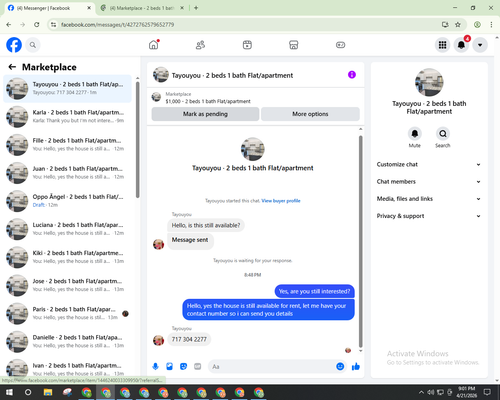Go to the Home feed icon
The height and width of the screenshot is (400, 500).
(x=154, y=45)
